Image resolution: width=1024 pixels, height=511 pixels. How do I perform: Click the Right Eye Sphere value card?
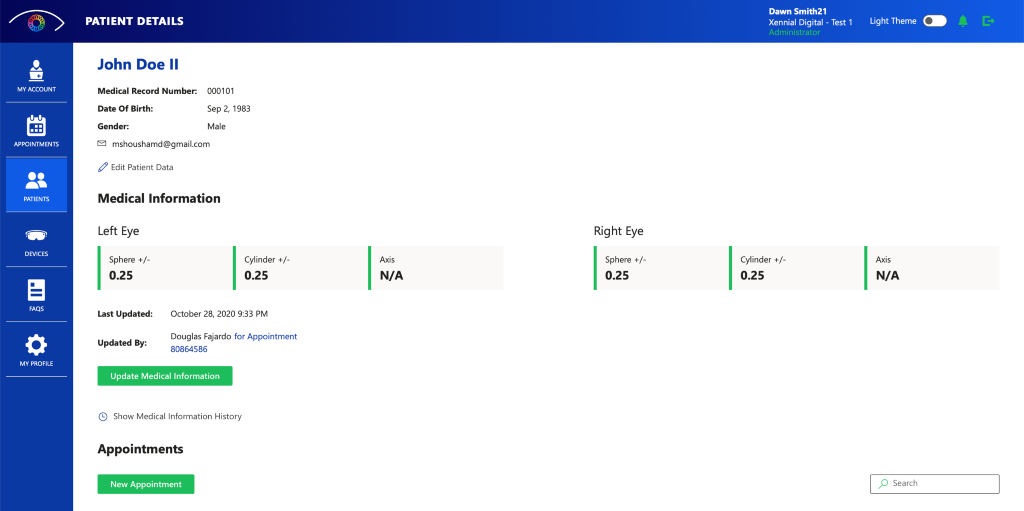pyautogui.click(x=661, y=268)
